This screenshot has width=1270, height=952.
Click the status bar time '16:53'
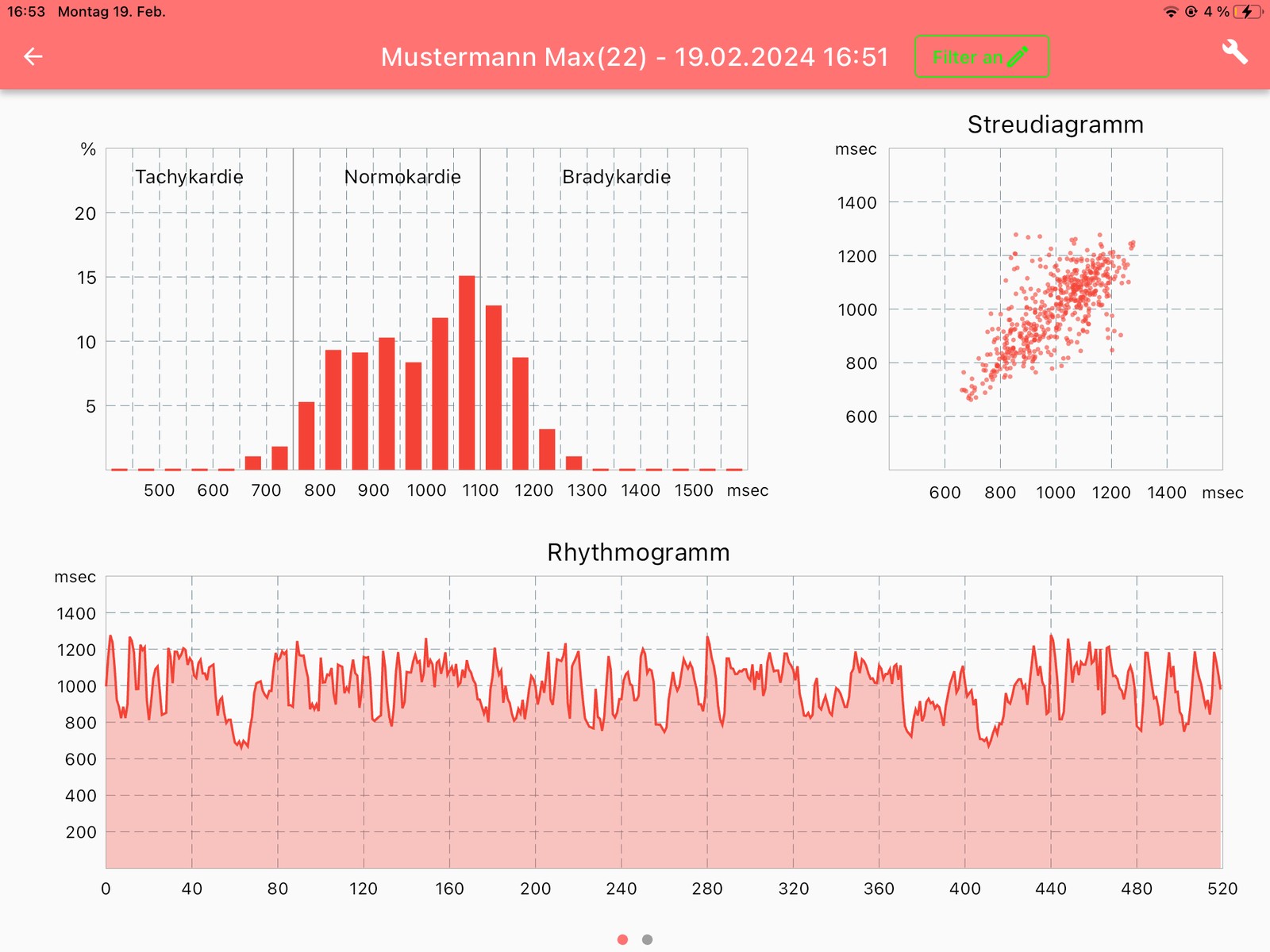(26, 12)
